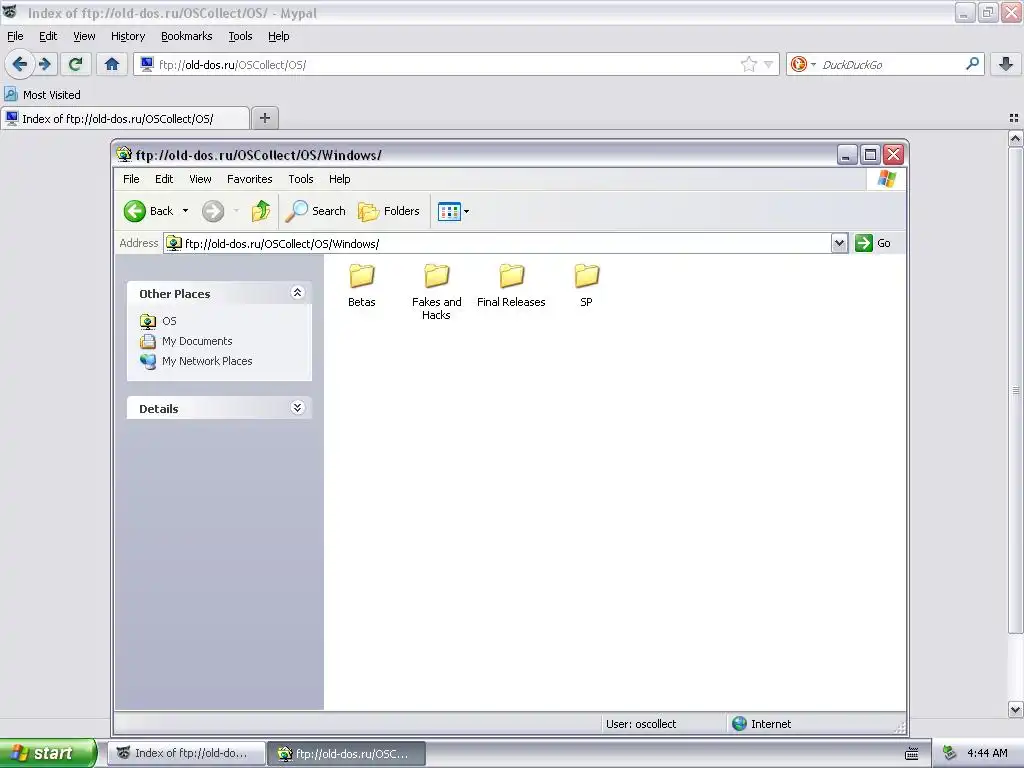Screen dimensions: 1024x768
Task: Expand the Details panel
Action: [297, 408]
